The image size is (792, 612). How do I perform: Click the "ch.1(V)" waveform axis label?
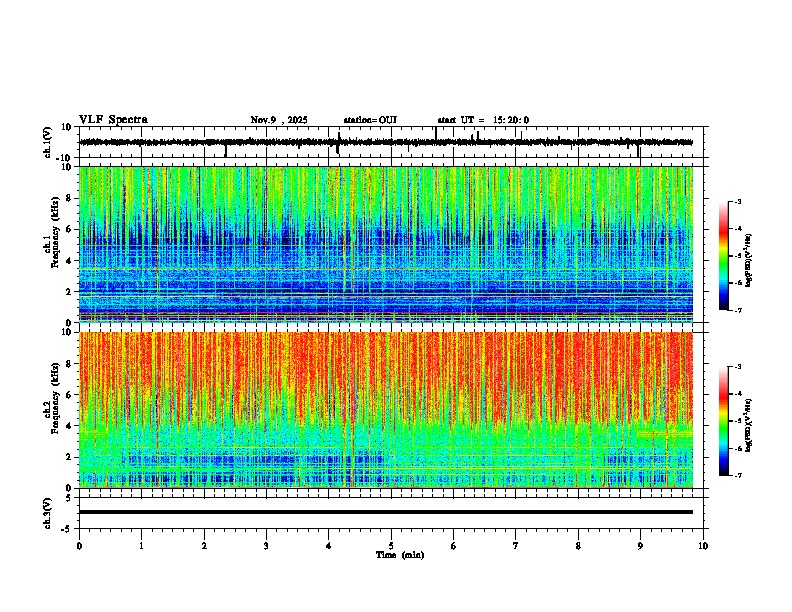coord(48,142)
